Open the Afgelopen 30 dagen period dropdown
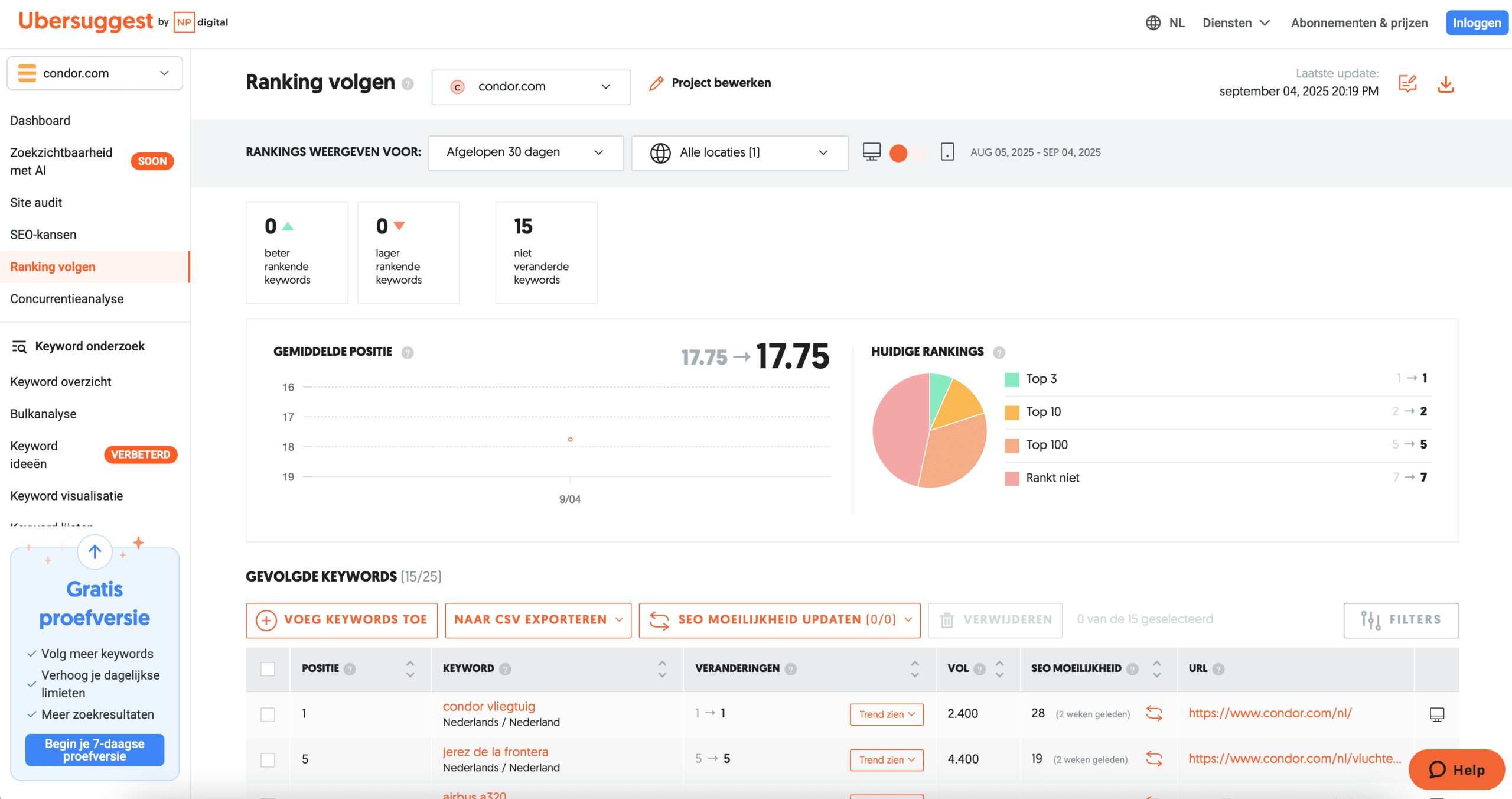Image resolution: width=1512 pixels, height=799 pixels. tap(526, 152)
